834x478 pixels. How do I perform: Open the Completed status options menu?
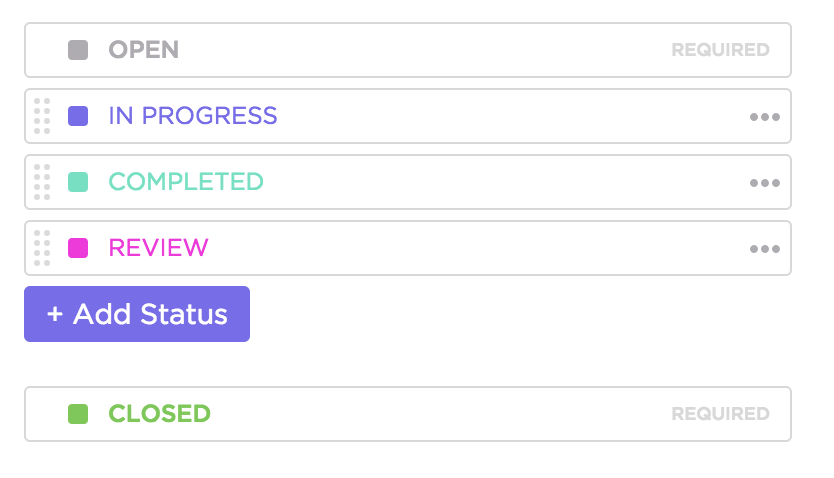pos(764,182)
